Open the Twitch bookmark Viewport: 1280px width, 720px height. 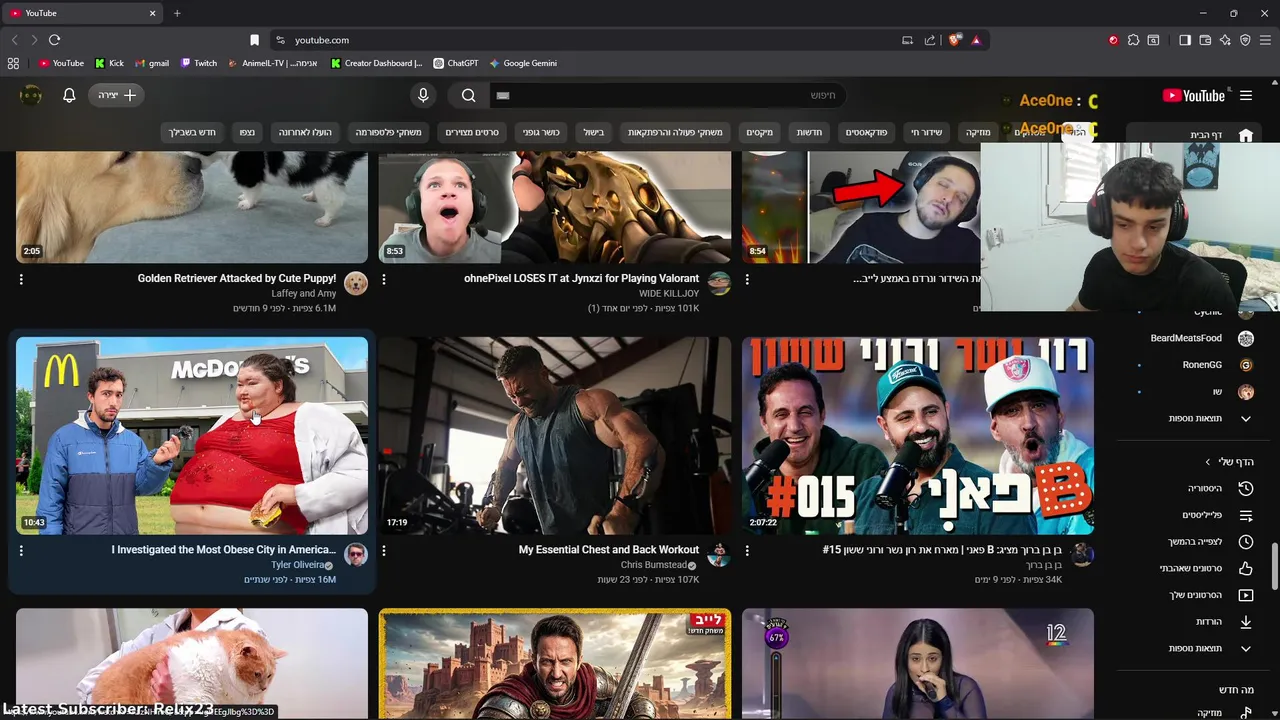(x=199, y=63)
